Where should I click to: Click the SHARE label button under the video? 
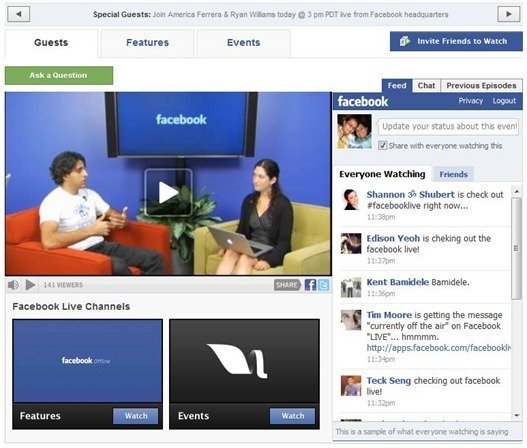click(287, 285)
